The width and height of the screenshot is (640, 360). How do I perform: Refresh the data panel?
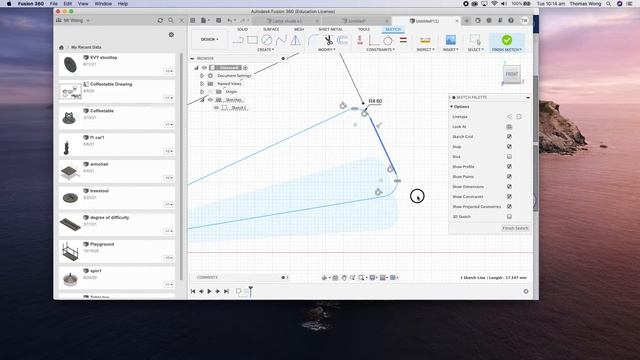(160, 20)
